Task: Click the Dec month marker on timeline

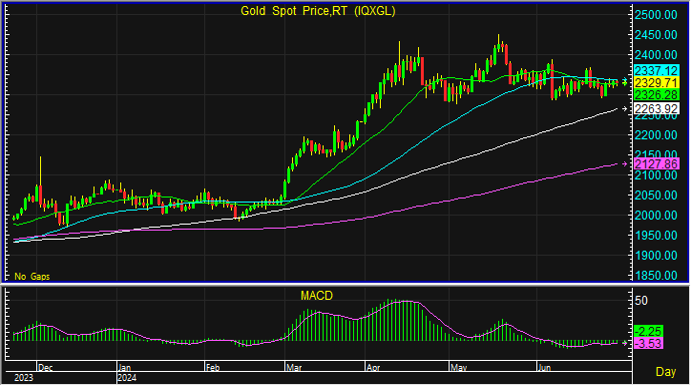Action: coord(46,367)
